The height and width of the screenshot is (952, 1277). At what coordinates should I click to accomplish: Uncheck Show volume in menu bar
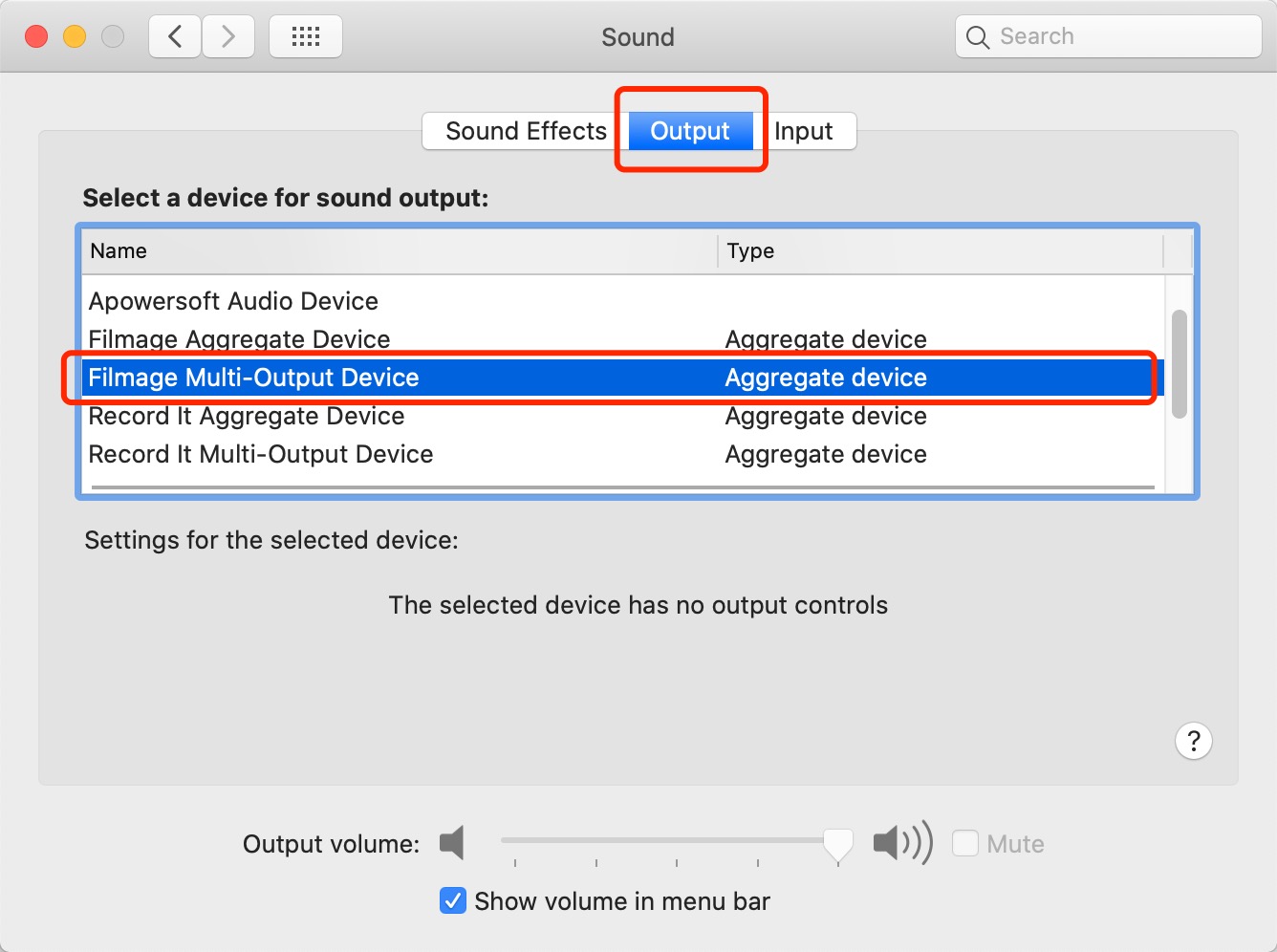point(453,900)
